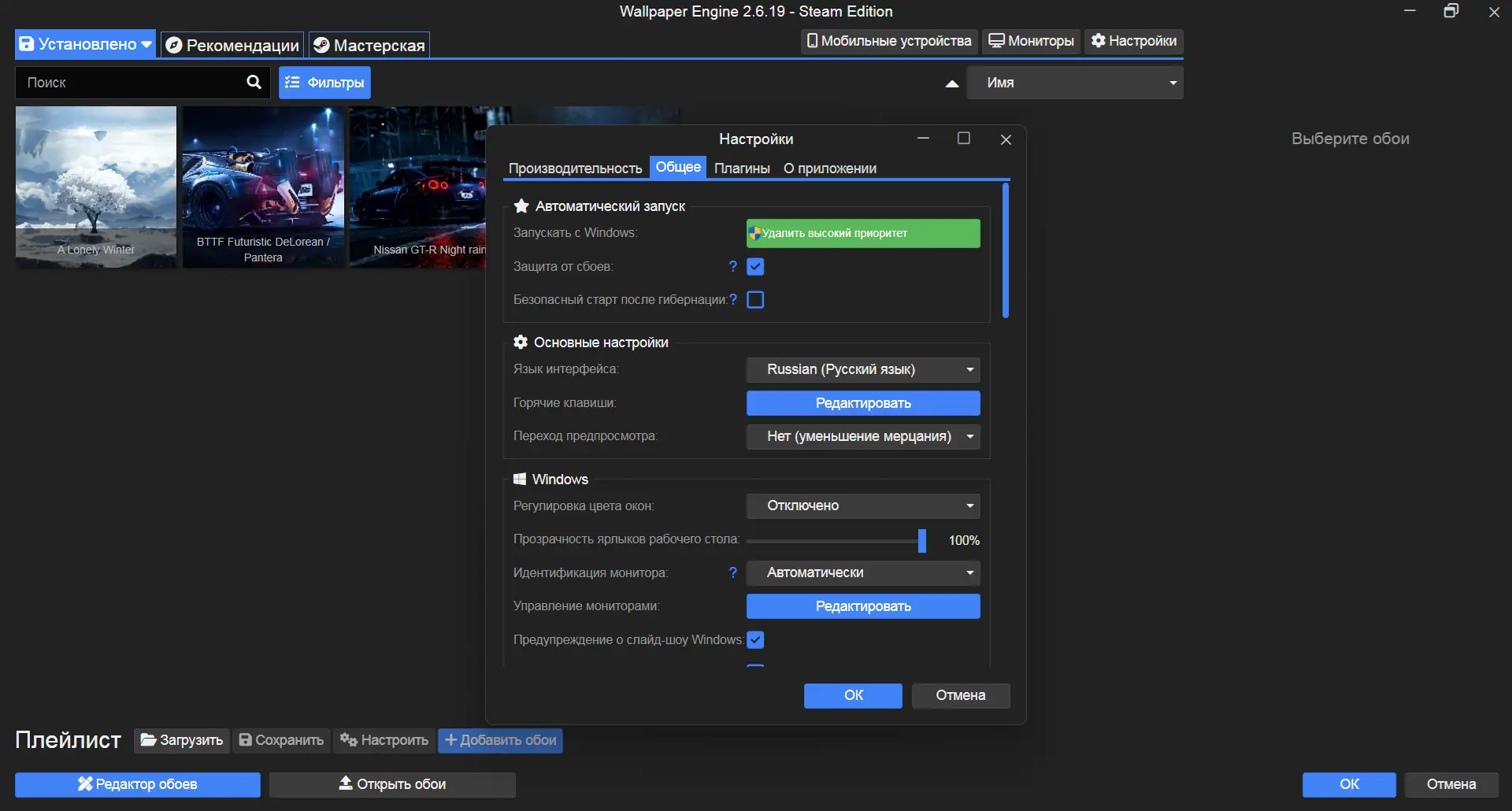Toggle Предупреждение о слайд-шоу Windows checkbox
1512x811 pixels.
pyautogui.click(x=755, y=639)
